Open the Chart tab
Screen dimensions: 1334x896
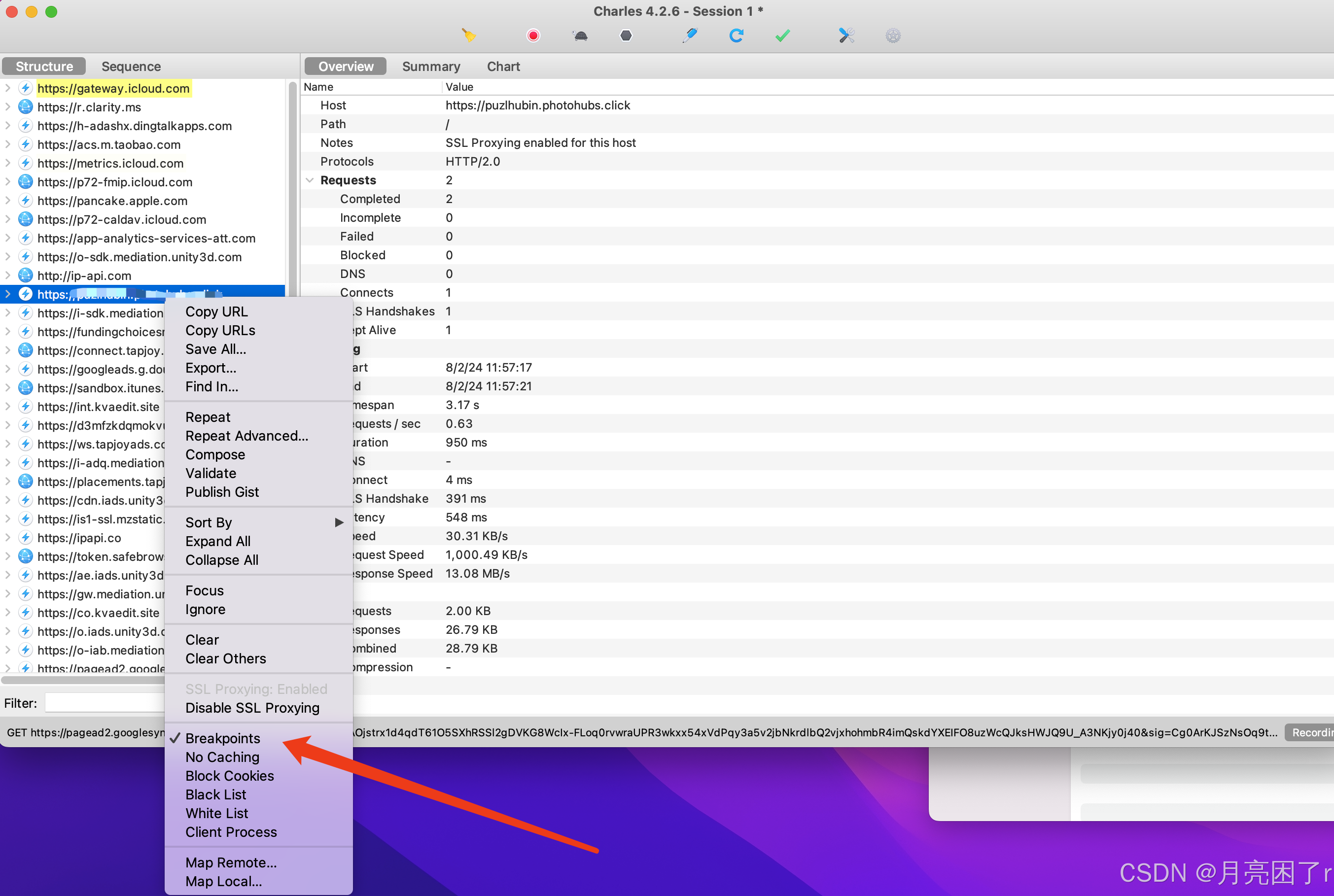(503, 66)
